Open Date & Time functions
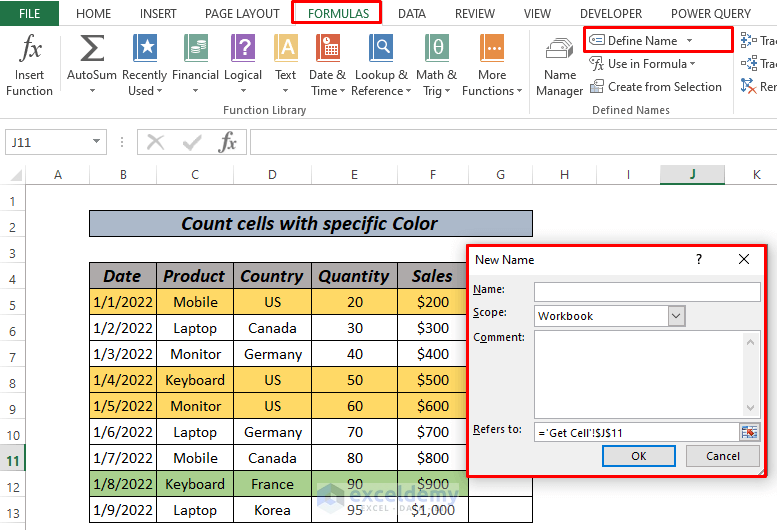This screenshot has width=777, height=530. [327, 49]
